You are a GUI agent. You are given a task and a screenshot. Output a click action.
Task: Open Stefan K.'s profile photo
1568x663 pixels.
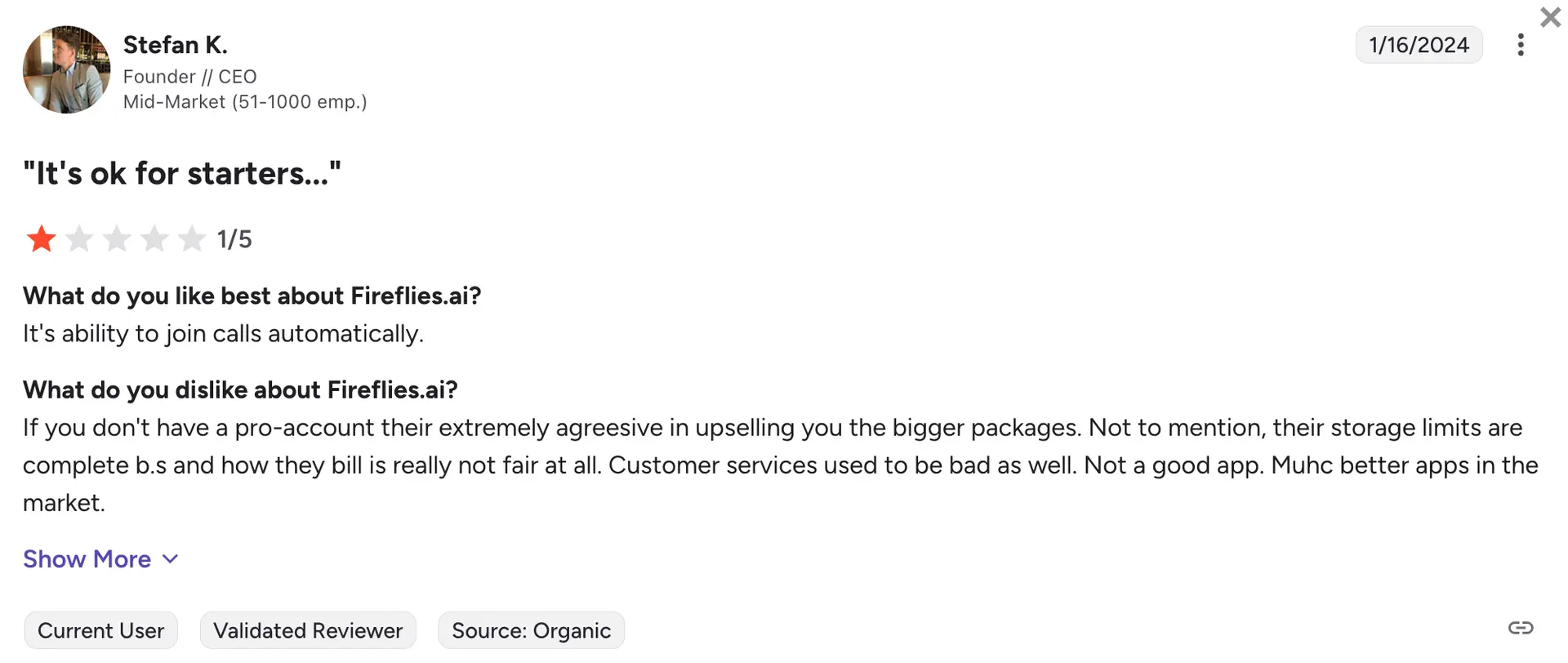coord(66,69)
